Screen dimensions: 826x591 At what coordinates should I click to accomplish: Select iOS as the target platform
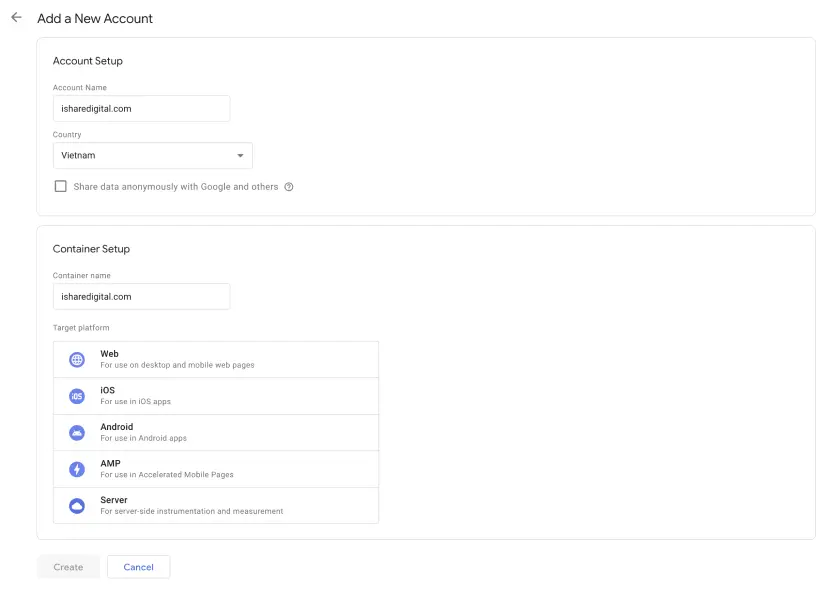(x=216, y=396)
